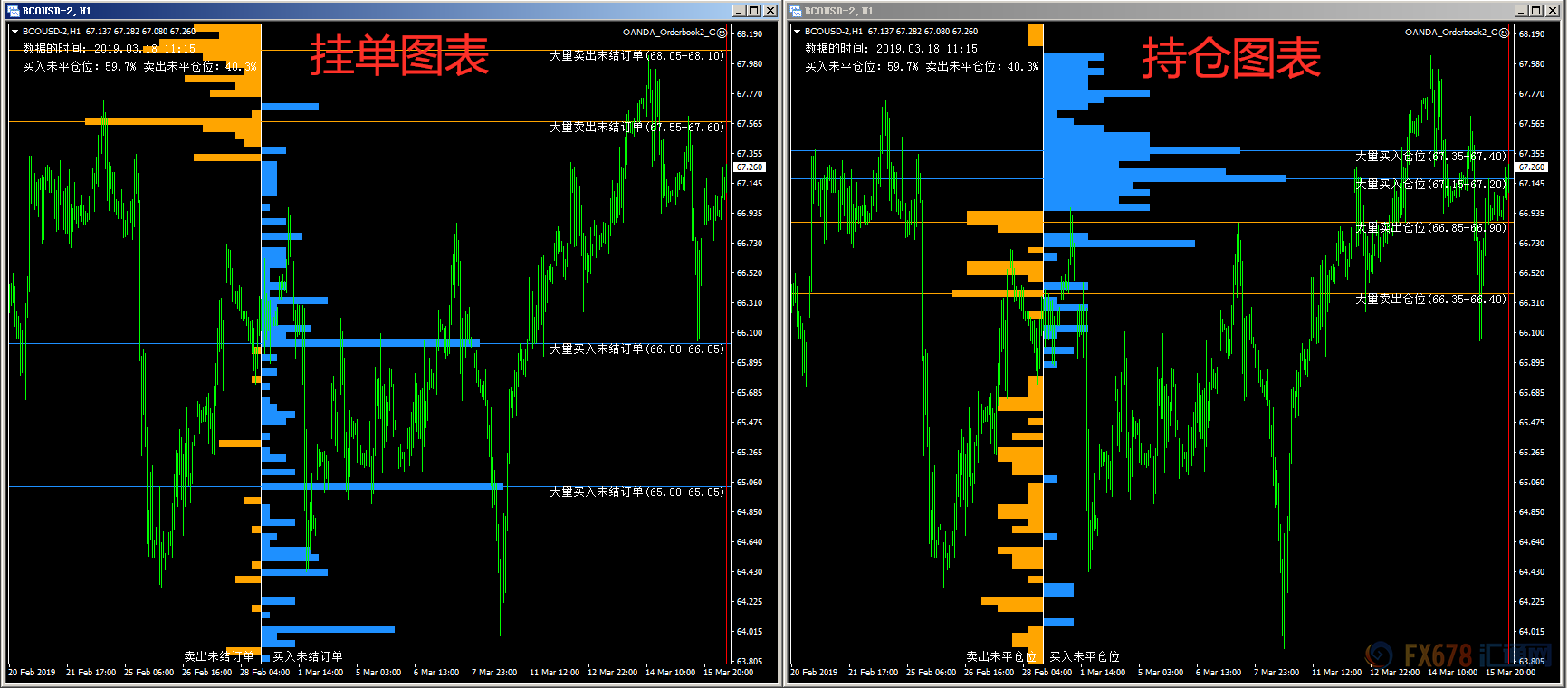Screen dimensions: 1568x688
Task: Click 买入未平仓位: 59.7% text in the left chart
Action: [x=80, y=67]
